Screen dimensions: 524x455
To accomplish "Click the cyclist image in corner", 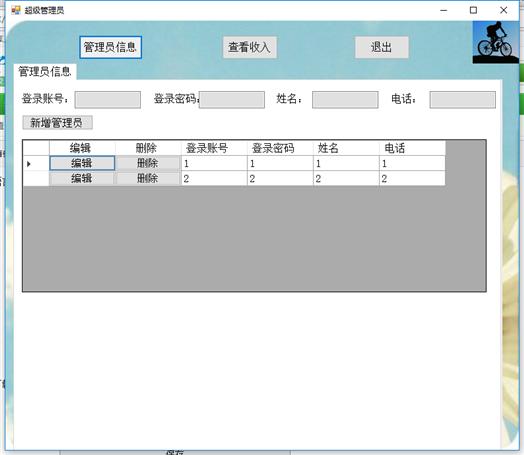I will (x=496, y=42).
